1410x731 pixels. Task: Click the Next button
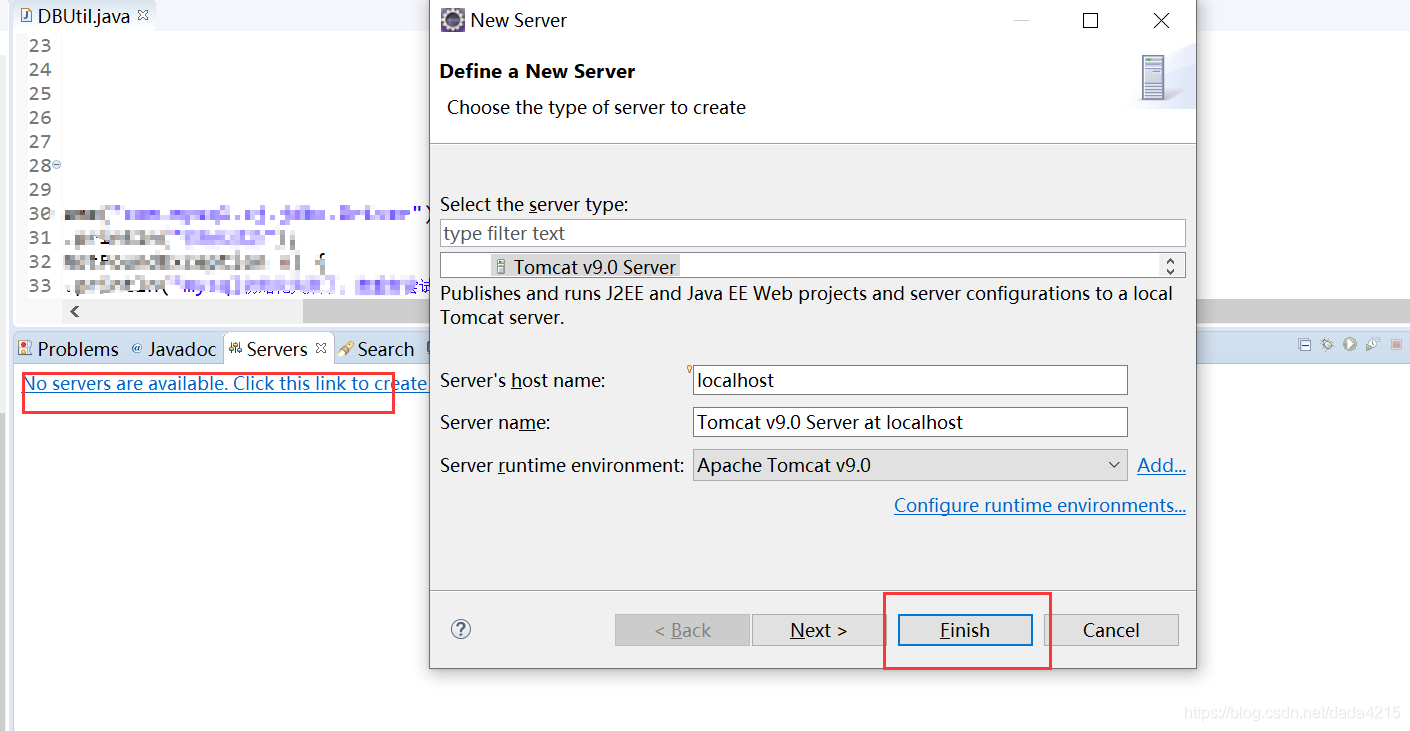pyautogui.click(x=818, y=630)
